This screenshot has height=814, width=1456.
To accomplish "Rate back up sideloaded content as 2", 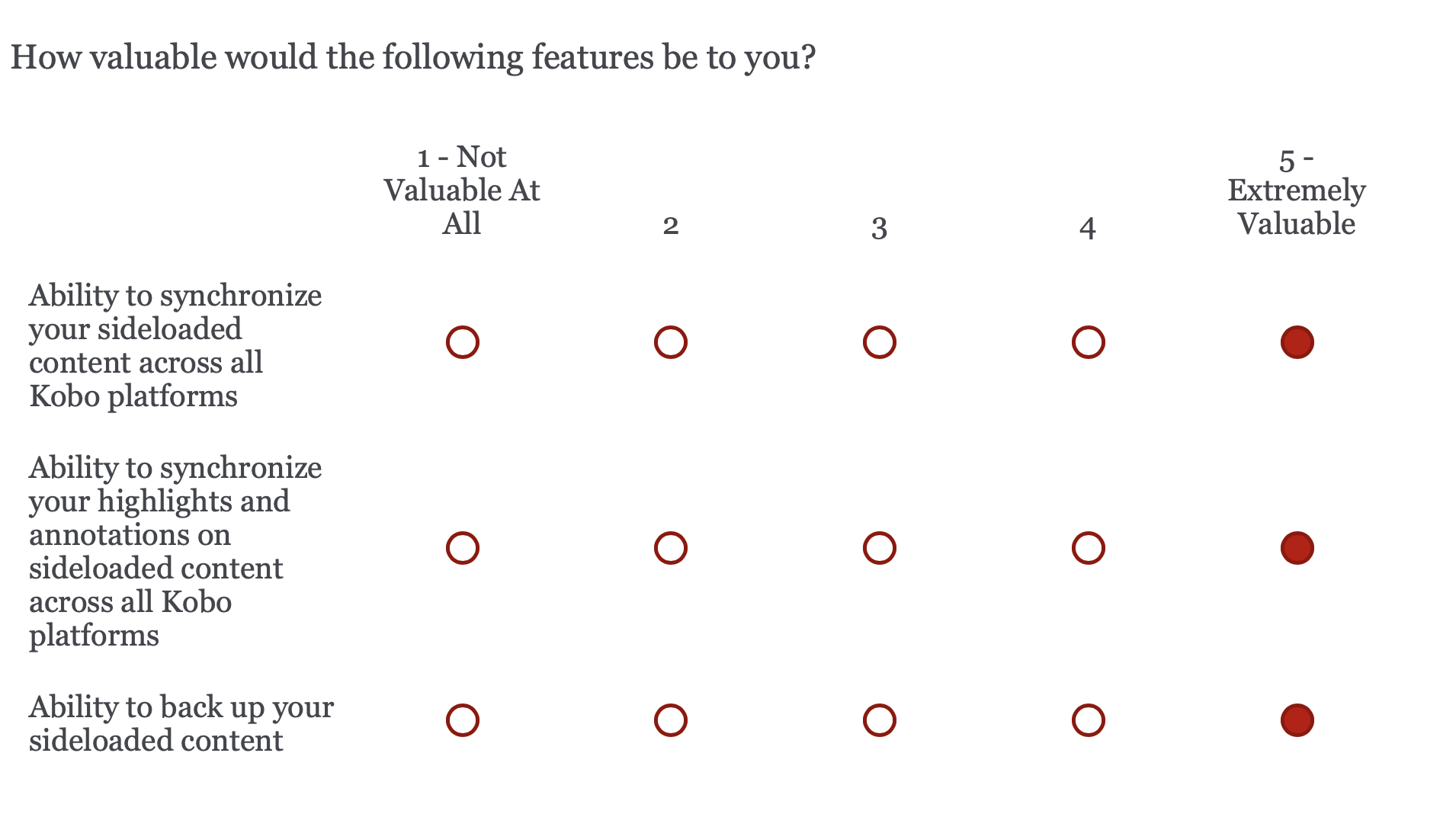I will (x=671, y=720).
